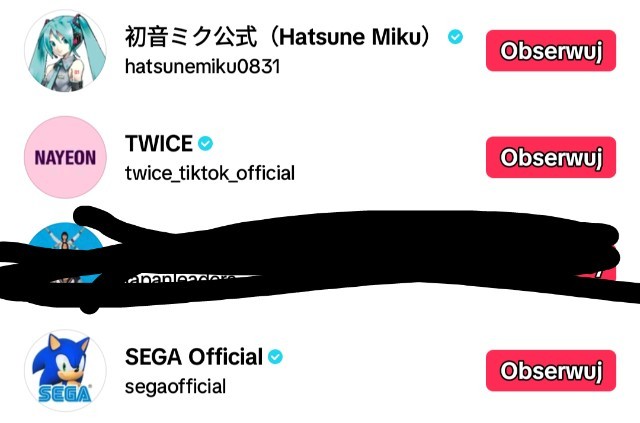Open the Sonic SEGA profile avatar
The image size is (640, 423).
coord(64,369)
